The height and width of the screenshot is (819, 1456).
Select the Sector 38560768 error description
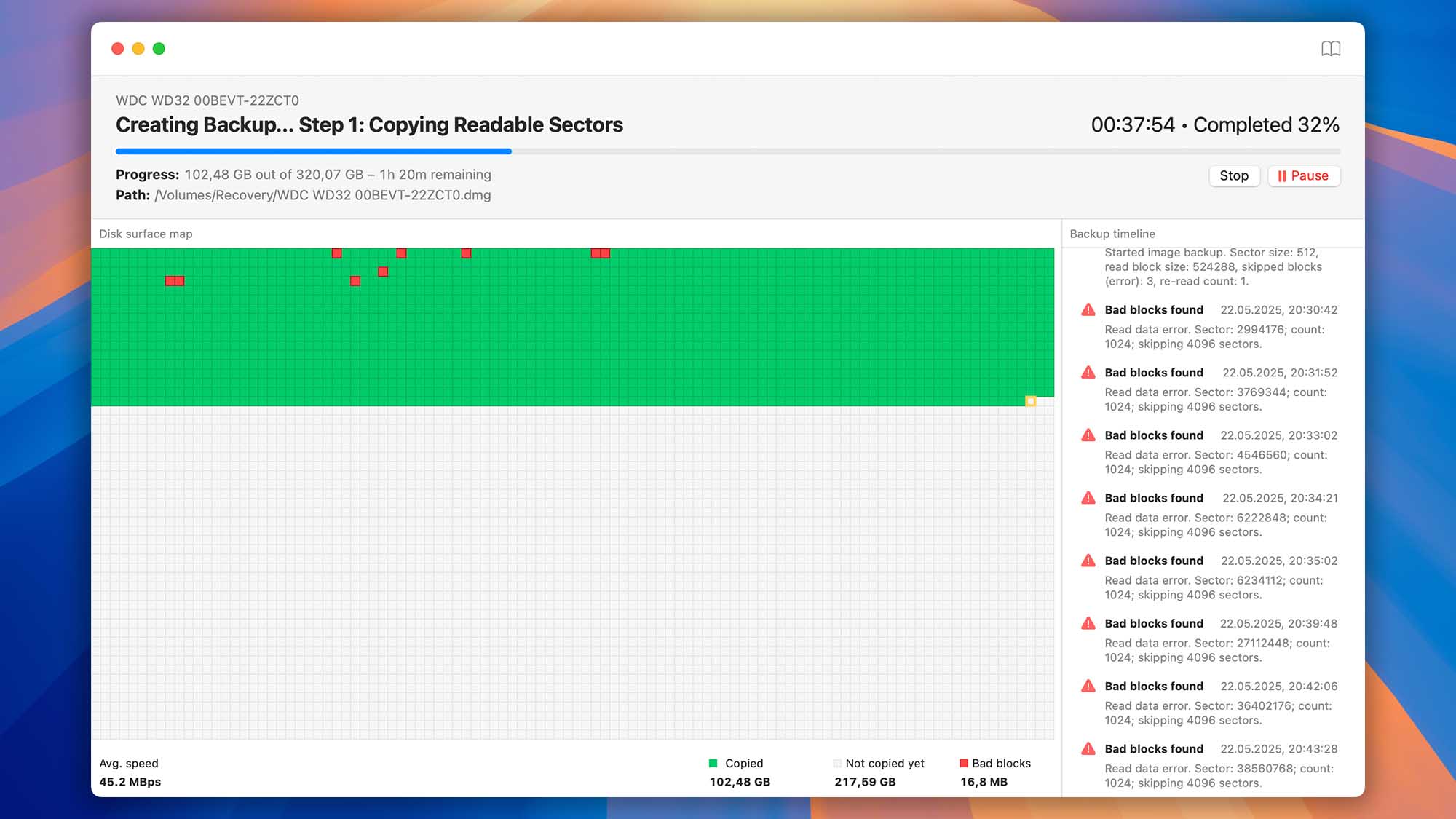pos(1219,775)
